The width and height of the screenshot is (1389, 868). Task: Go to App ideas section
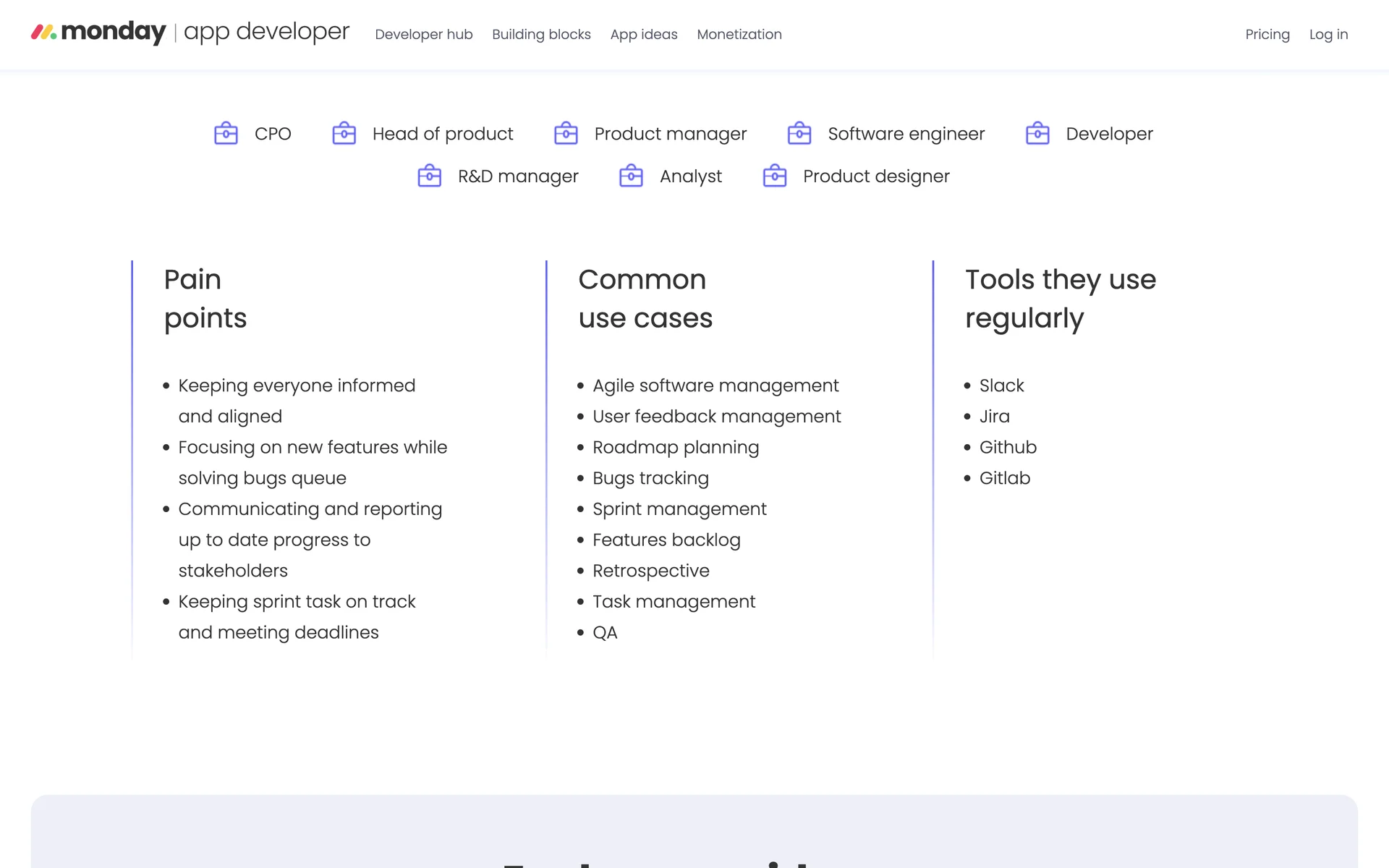pos(643,35)
